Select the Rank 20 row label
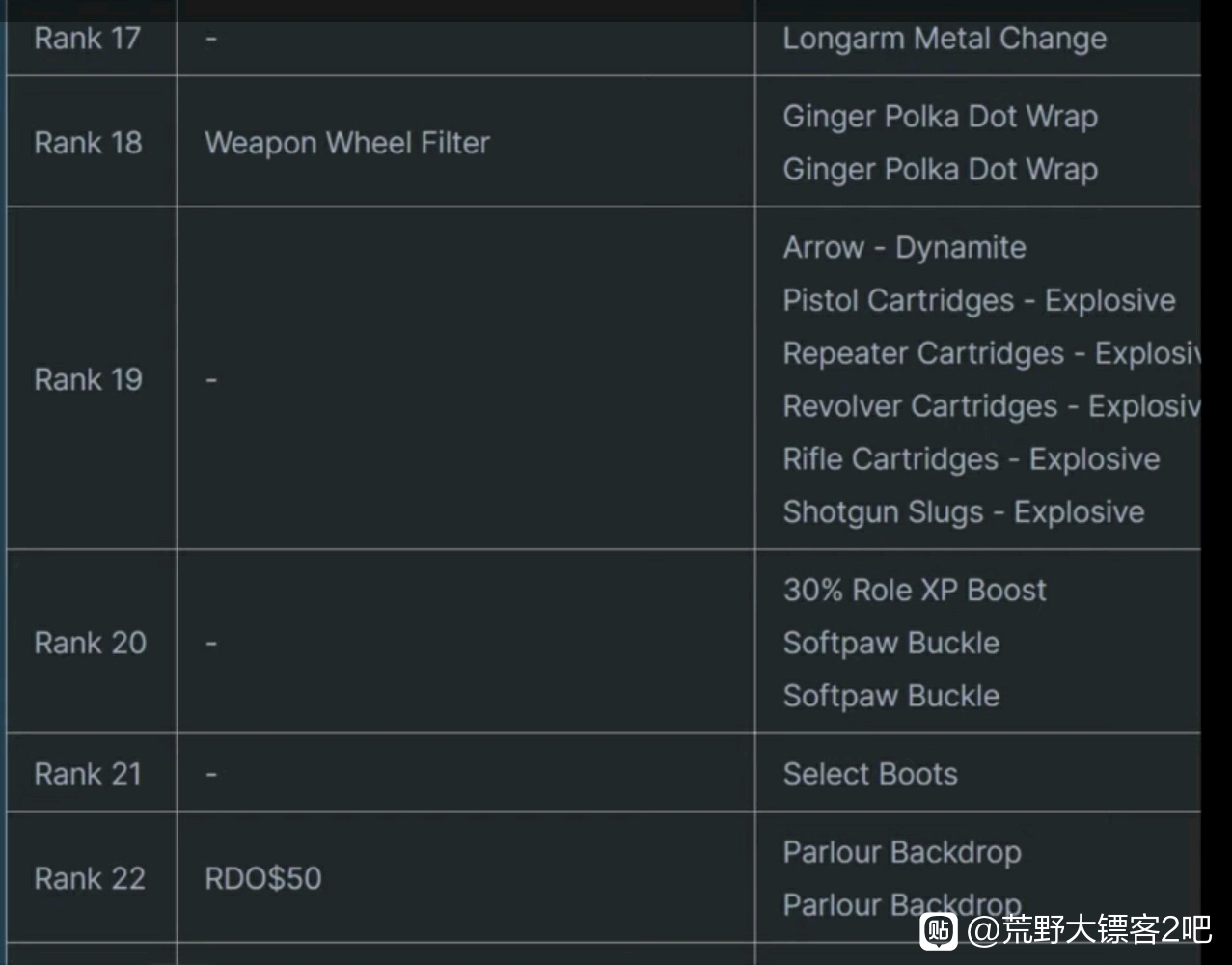The height and width of the screenshot is (965, 1232). 90,643
